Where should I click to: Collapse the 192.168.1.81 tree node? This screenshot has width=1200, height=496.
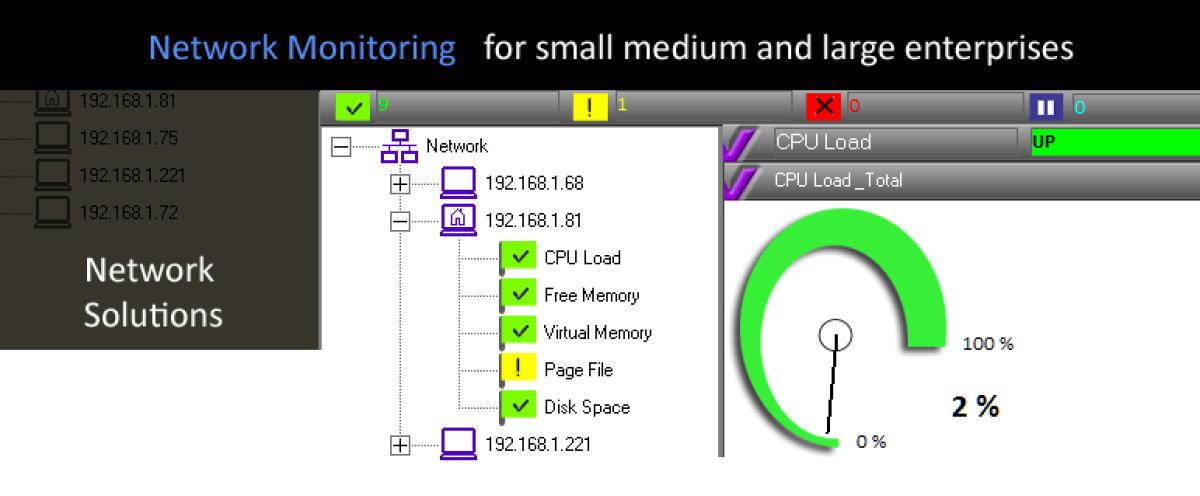pyautogui.click(x=400, y=221)
